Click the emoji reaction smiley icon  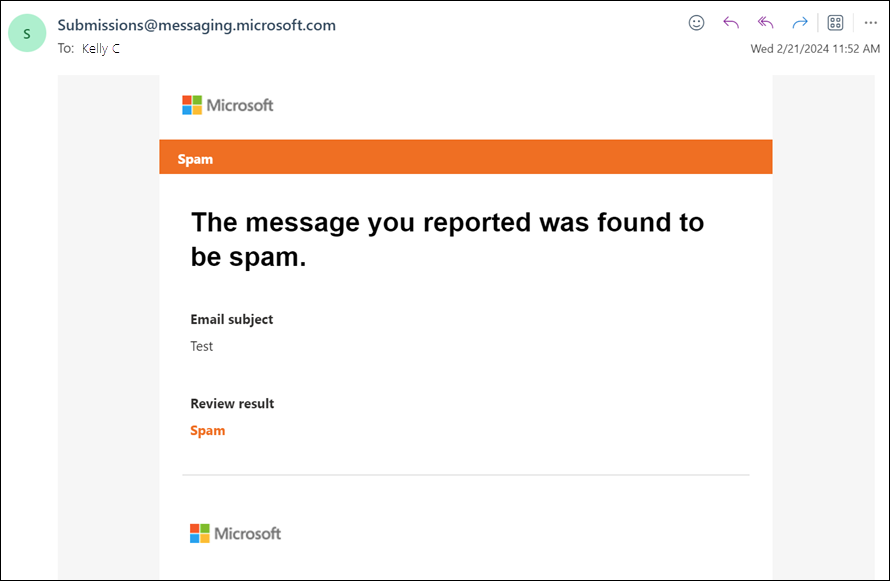pos(697,23)
